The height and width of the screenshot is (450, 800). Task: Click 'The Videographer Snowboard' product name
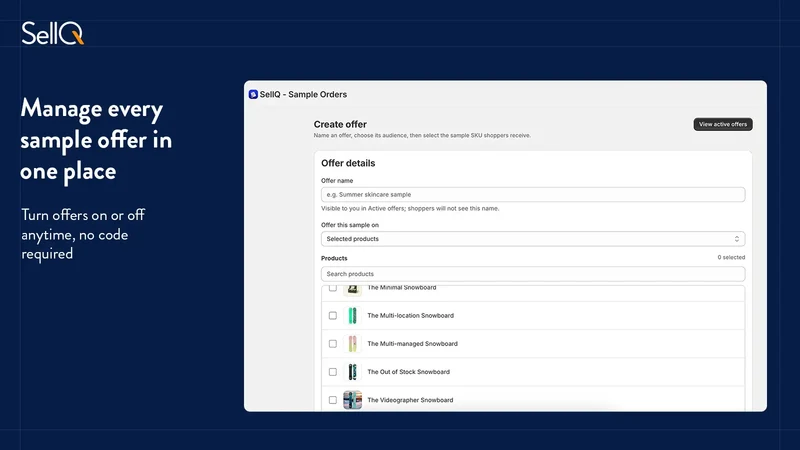(x=410, y=400)
